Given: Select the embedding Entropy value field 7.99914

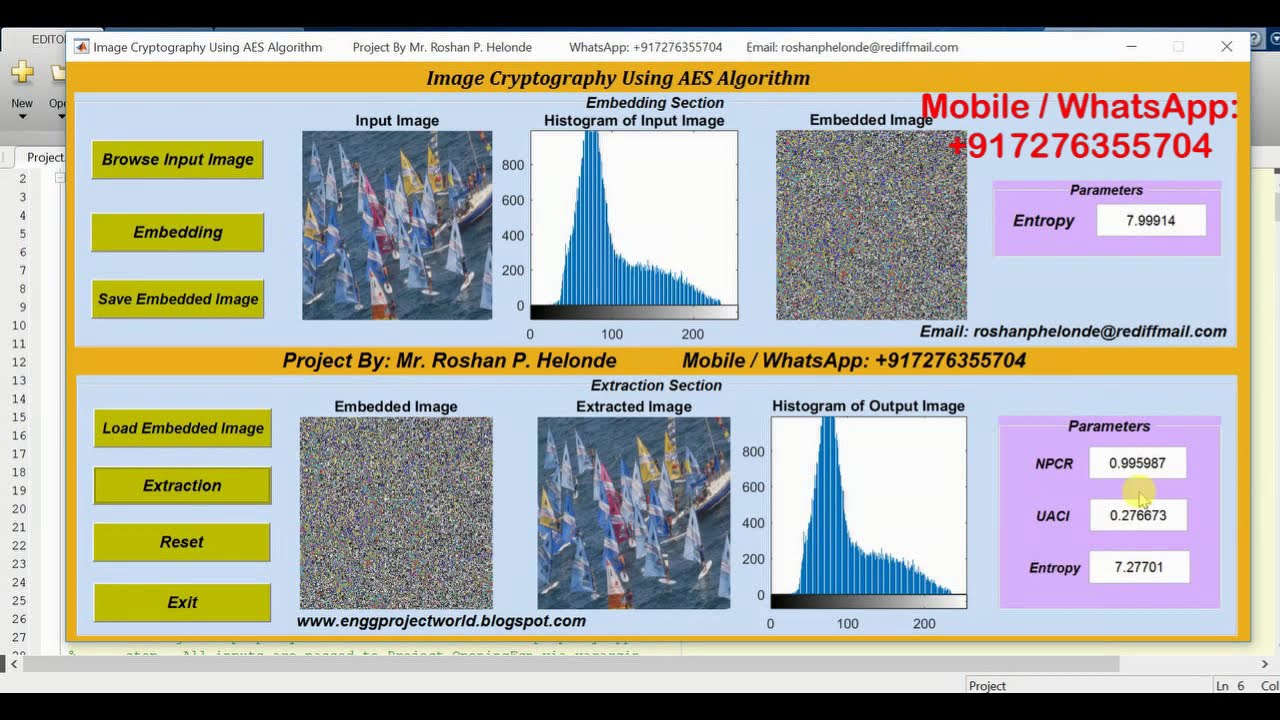Looking at the screenshot, I should [1151, 220].
